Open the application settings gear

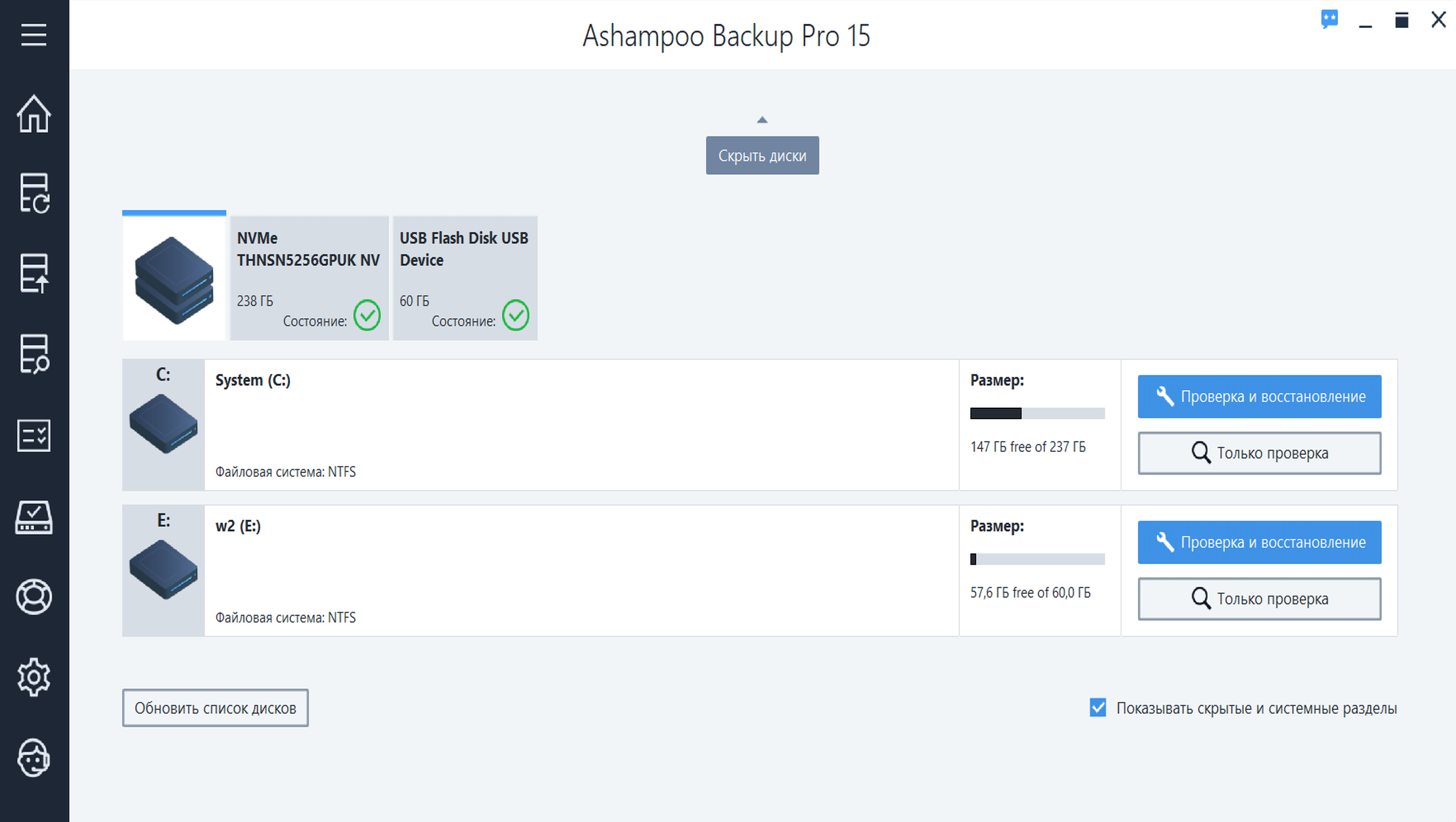click(x=33, y=677)
